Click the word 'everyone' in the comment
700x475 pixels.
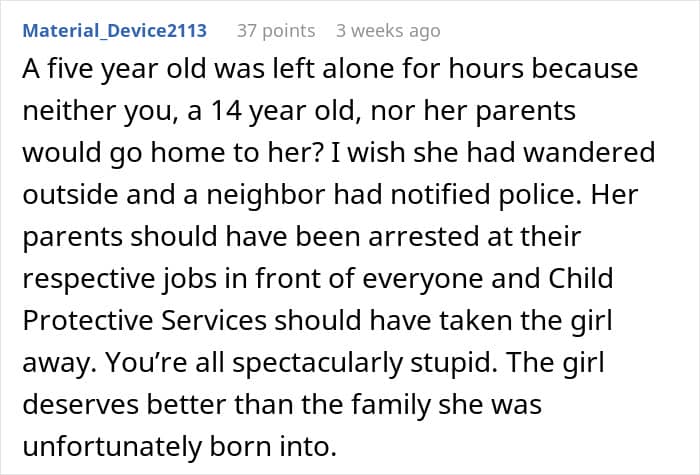pyautogui.click(x=423, y=280)
